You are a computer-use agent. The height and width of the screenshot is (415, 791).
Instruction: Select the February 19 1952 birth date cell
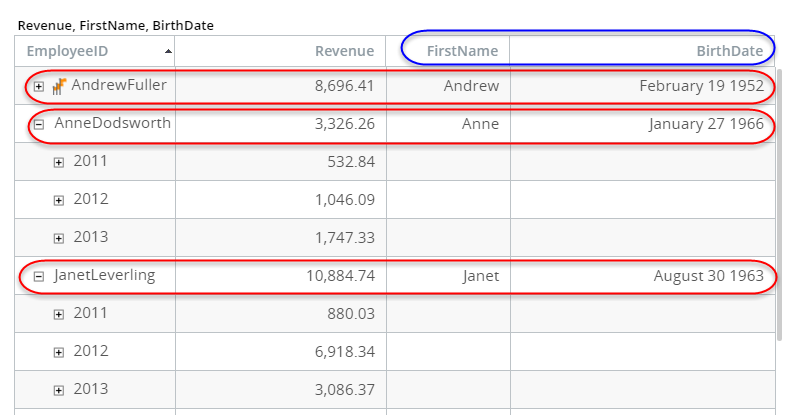click(x=701, y=86)
